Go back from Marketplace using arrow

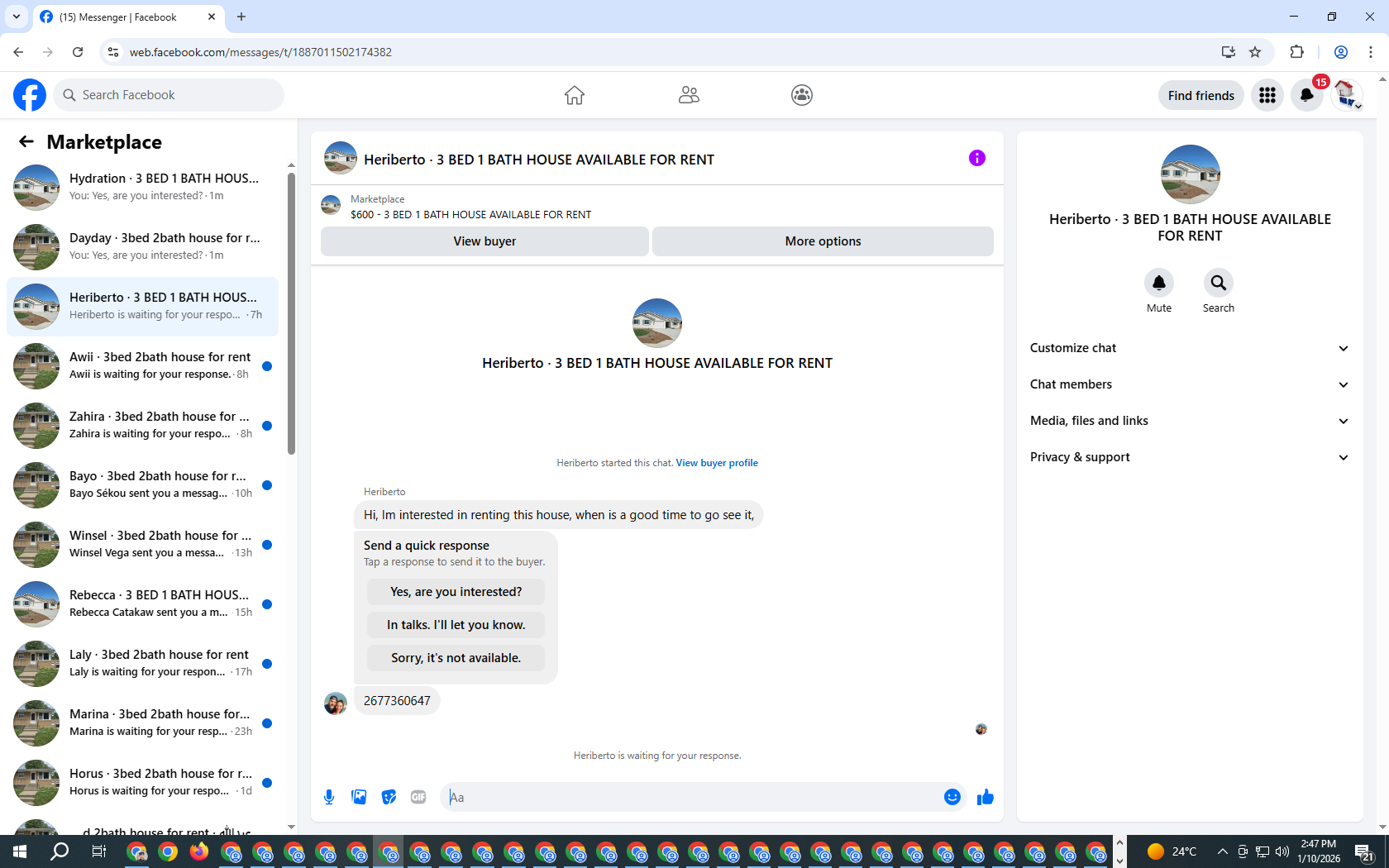(x=26, y=141)
